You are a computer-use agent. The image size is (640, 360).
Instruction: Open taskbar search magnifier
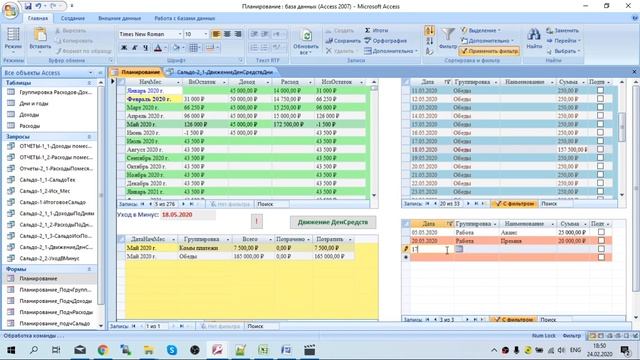(34, 350)
